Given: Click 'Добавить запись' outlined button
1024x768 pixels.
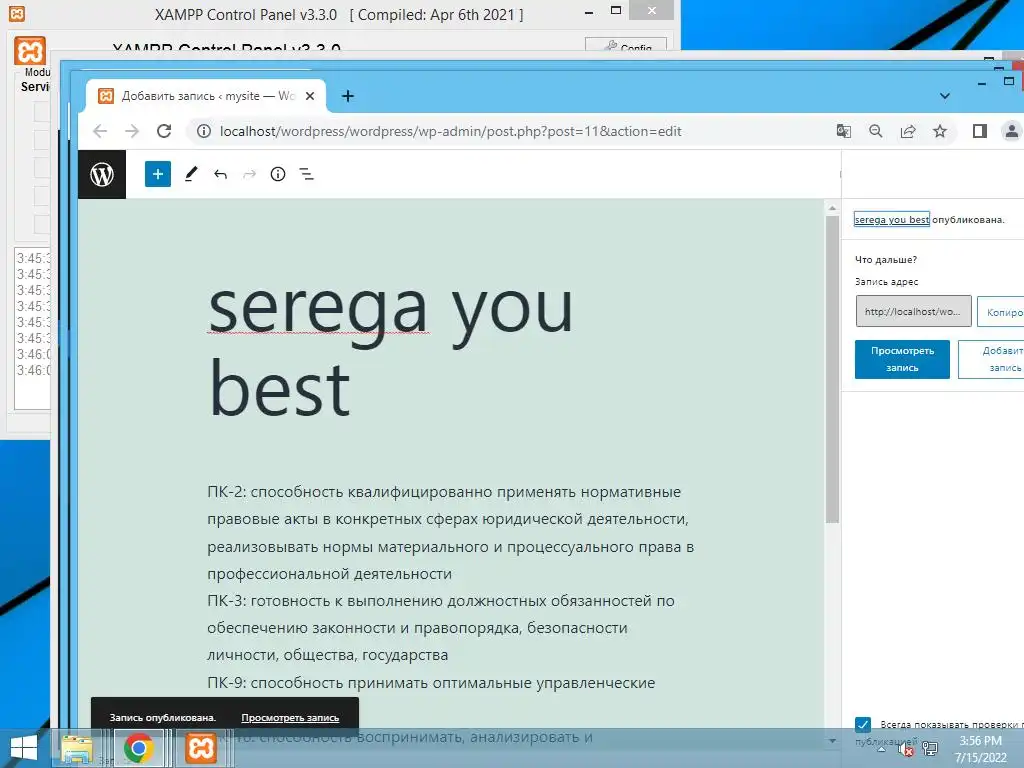Looking at the screenshot, I should (x=991, y=359).
